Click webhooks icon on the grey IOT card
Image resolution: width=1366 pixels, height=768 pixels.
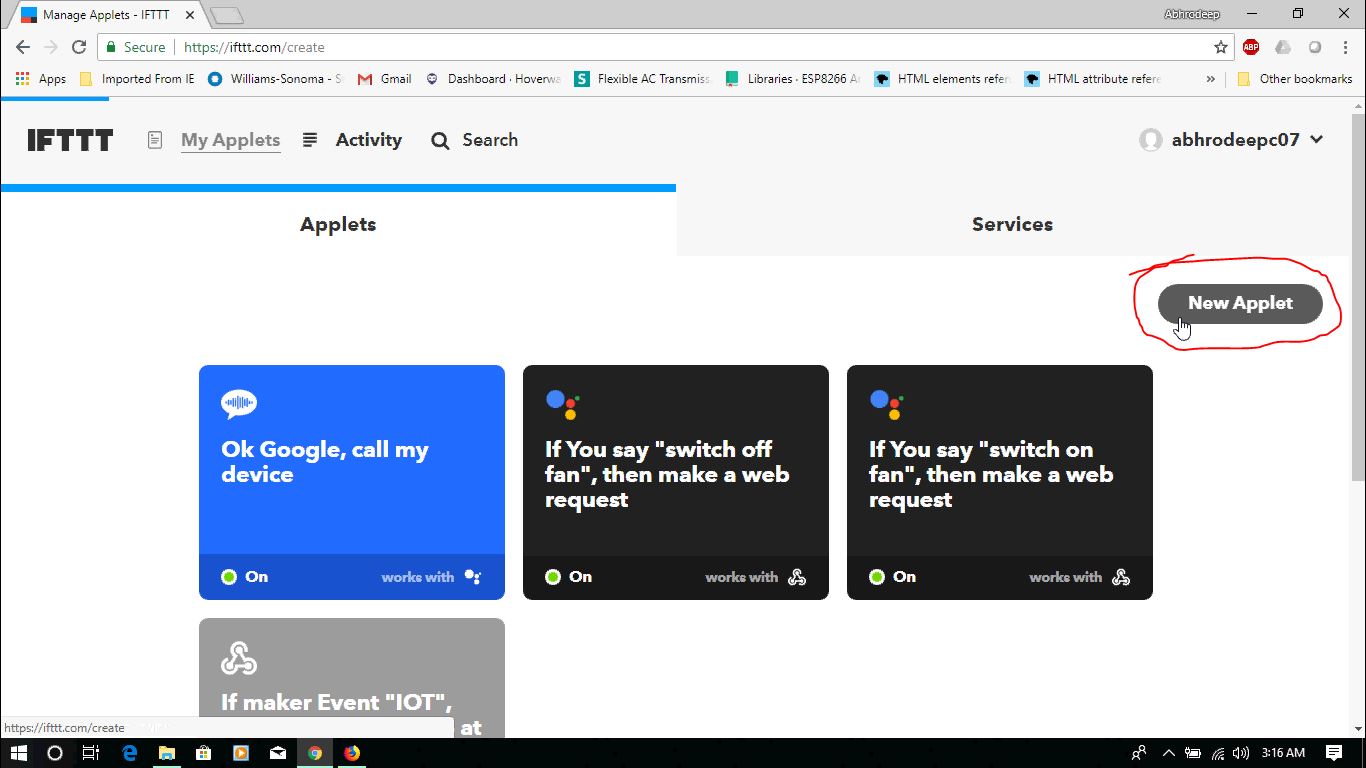click(x=239, y=657)
